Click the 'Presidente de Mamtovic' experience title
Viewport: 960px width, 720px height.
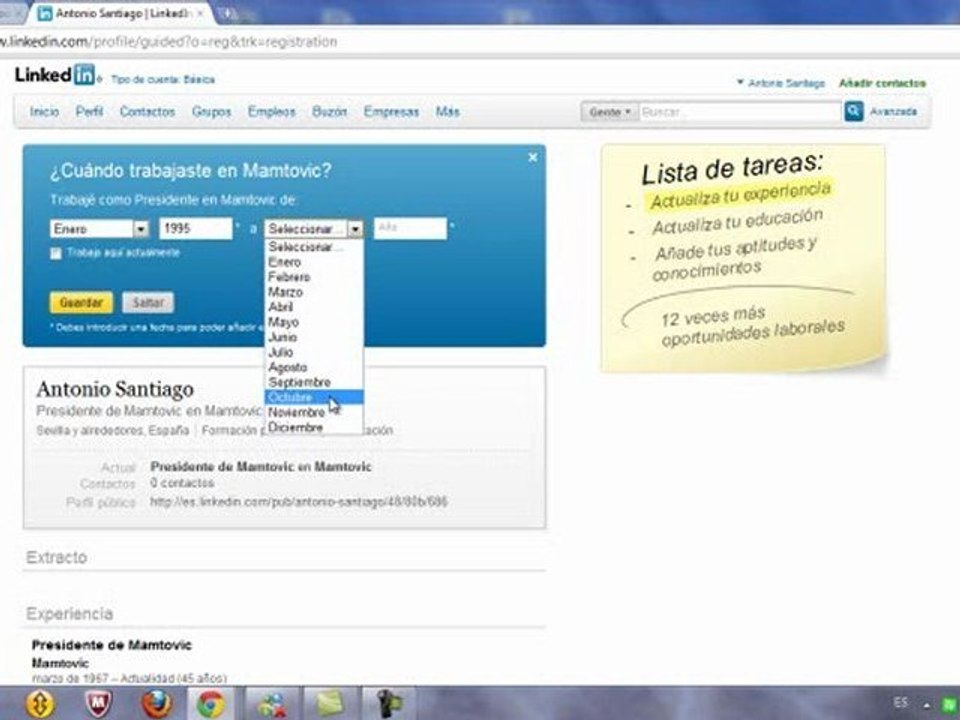click(111, 645)
